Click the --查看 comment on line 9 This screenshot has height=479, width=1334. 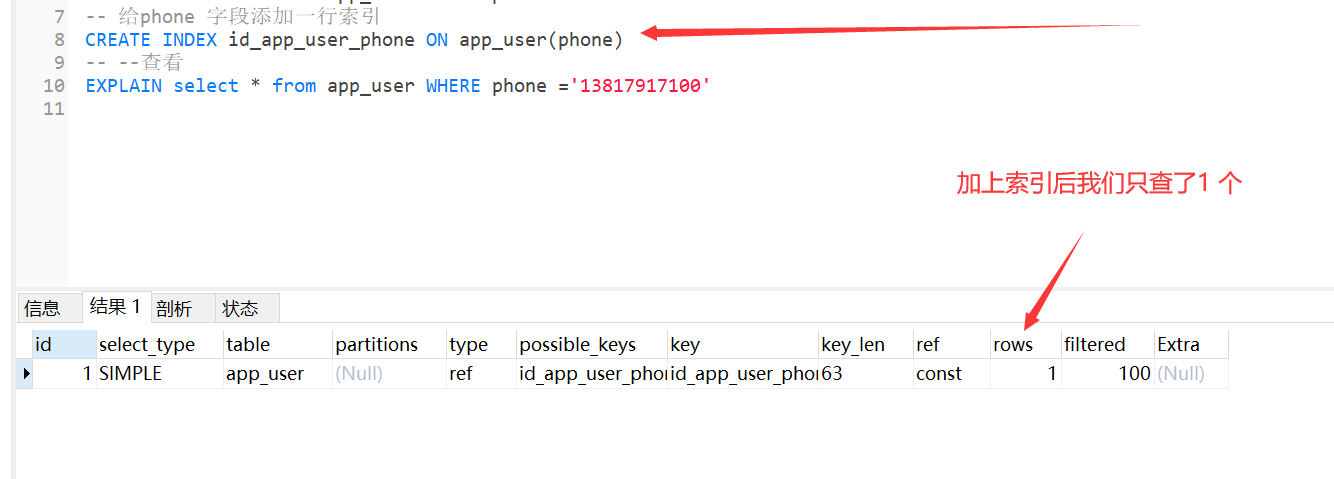tap(134, 63)
